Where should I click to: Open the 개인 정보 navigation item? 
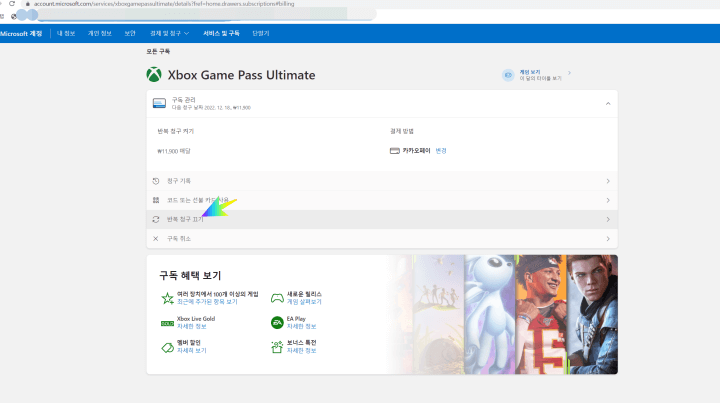coord(100,34)
